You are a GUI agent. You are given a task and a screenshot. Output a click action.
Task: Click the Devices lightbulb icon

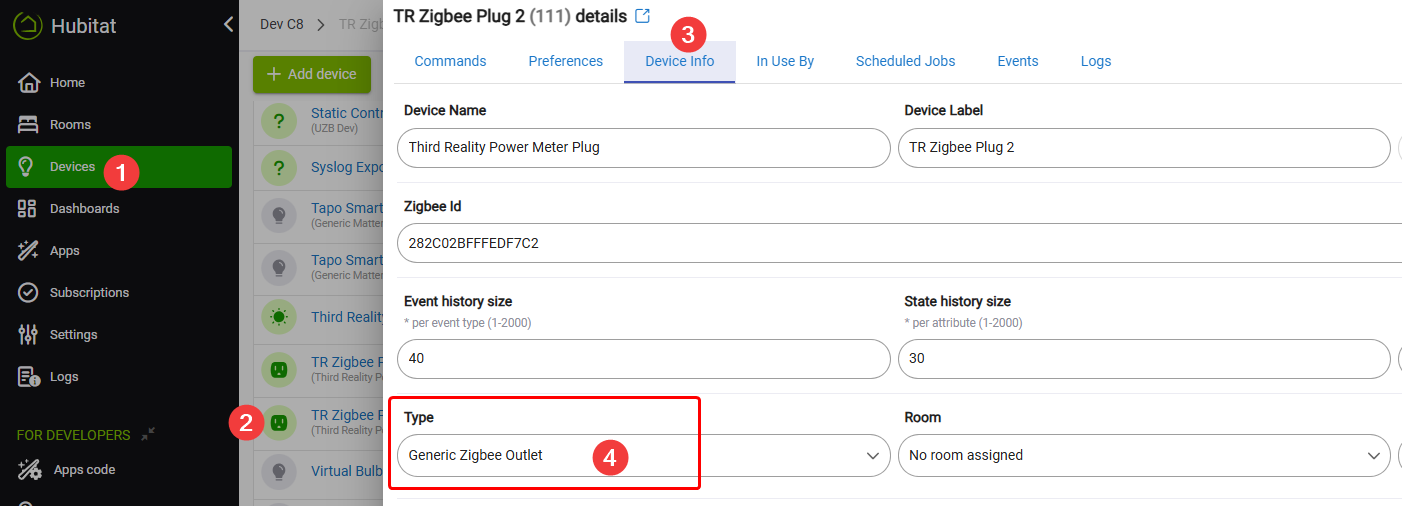[28, 167]
